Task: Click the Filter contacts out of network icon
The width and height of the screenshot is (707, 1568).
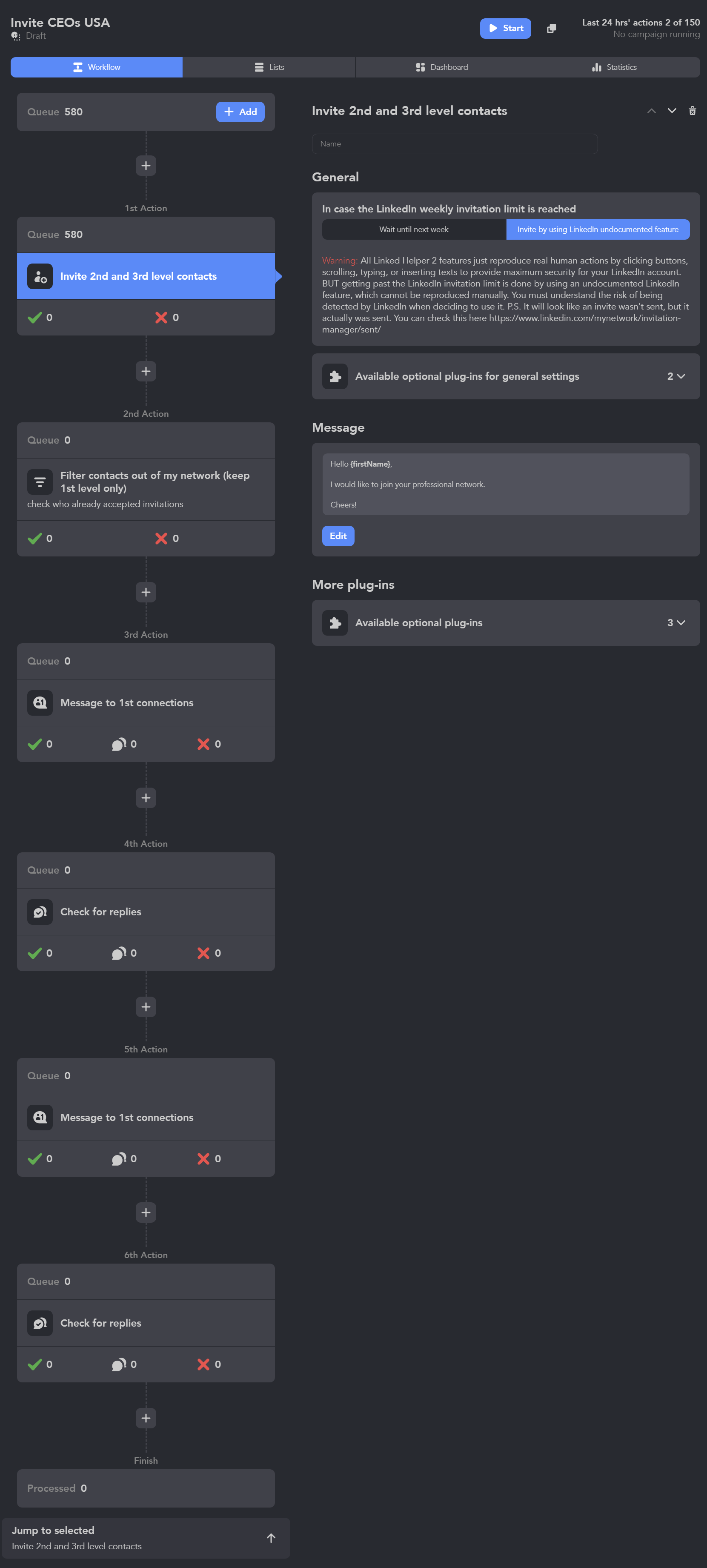Action: pyautogui.click(x=40, y=482)
